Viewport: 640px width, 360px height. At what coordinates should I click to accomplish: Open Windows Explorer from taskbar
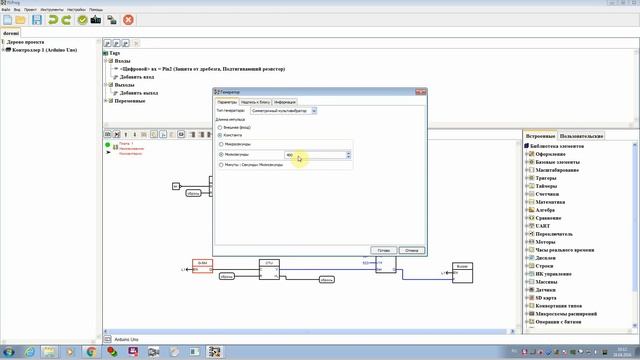point(49,352)
